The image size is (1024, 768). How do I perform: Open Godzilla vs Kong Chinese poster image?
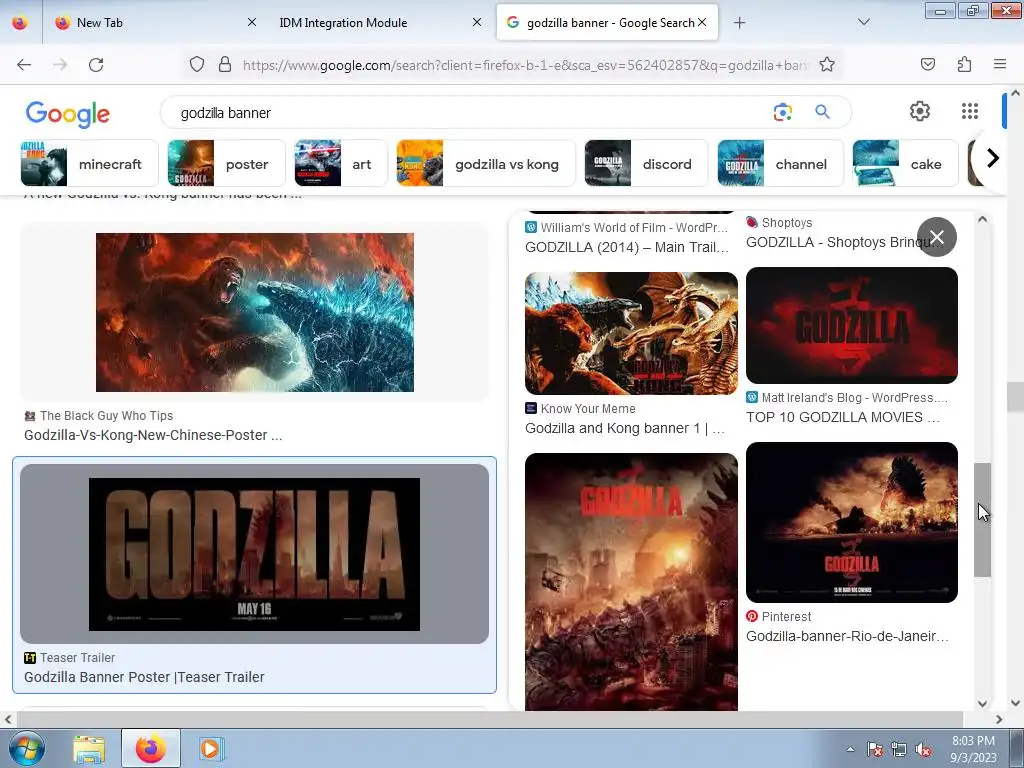pos(255,312)
